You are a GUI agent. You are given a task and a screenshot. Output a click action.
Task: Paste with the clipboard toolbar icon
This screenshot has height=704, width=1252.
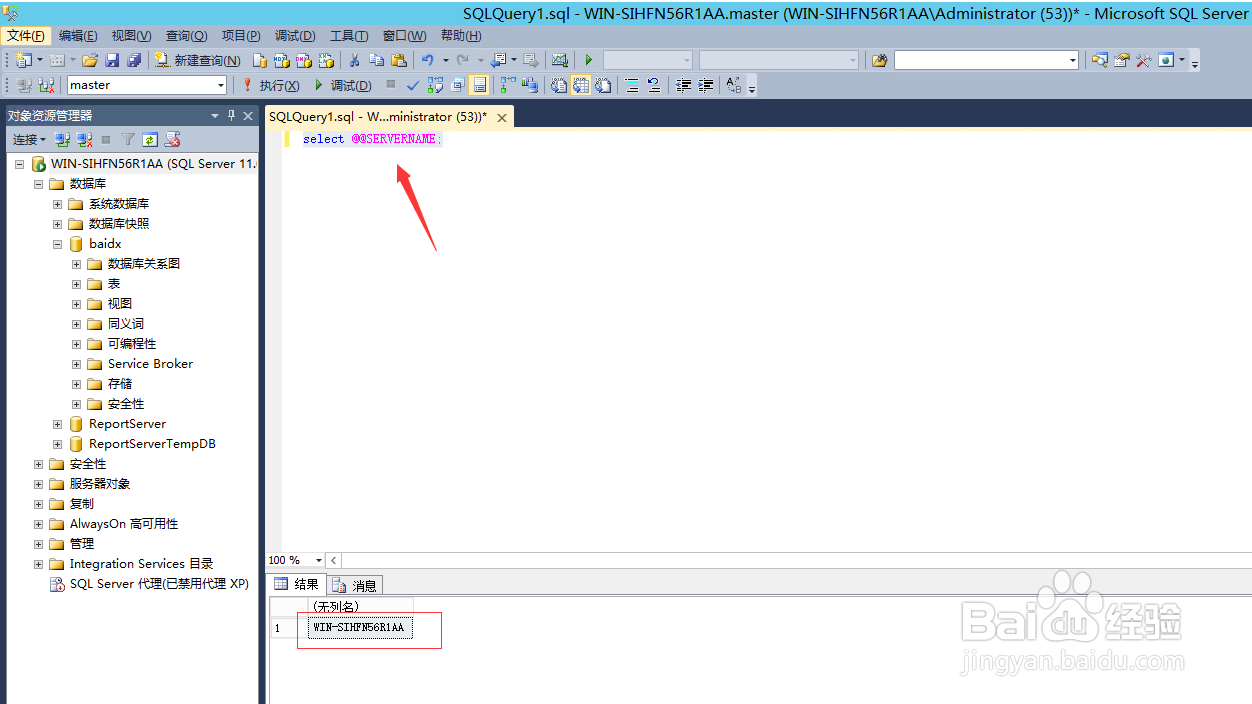coord(398,60)
